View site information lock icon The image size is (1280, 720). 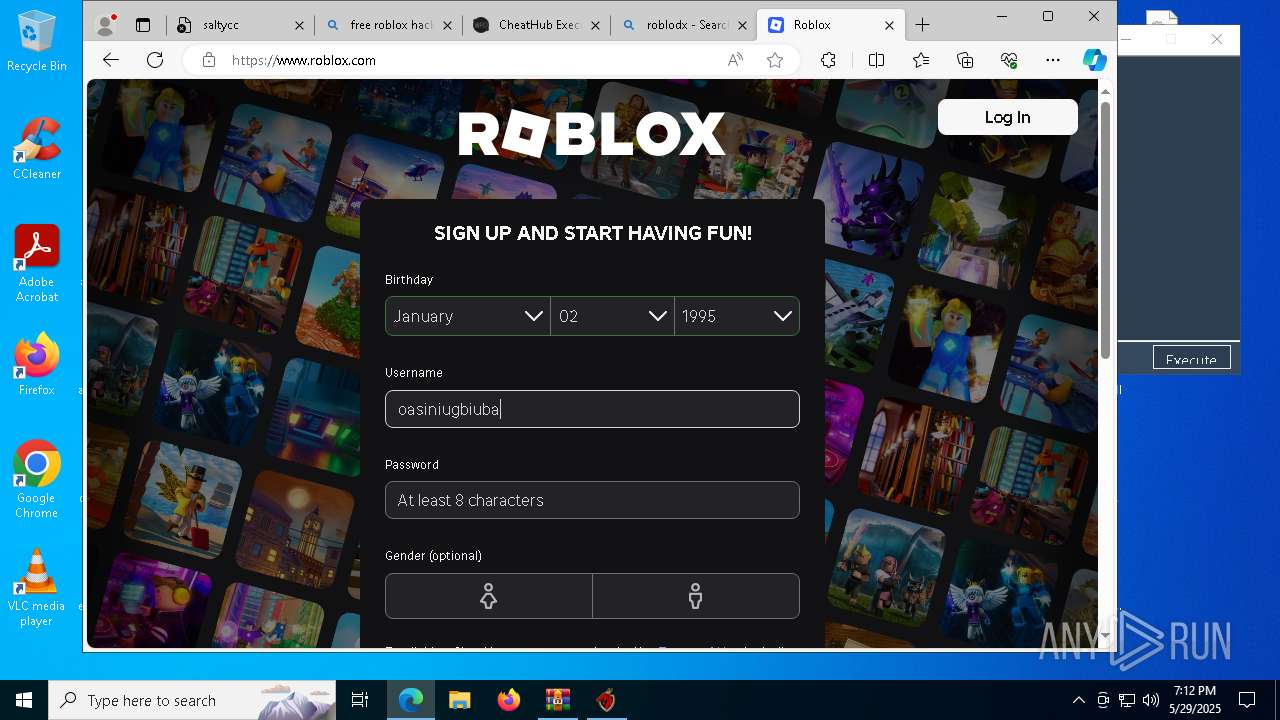(x=209, y=60)
